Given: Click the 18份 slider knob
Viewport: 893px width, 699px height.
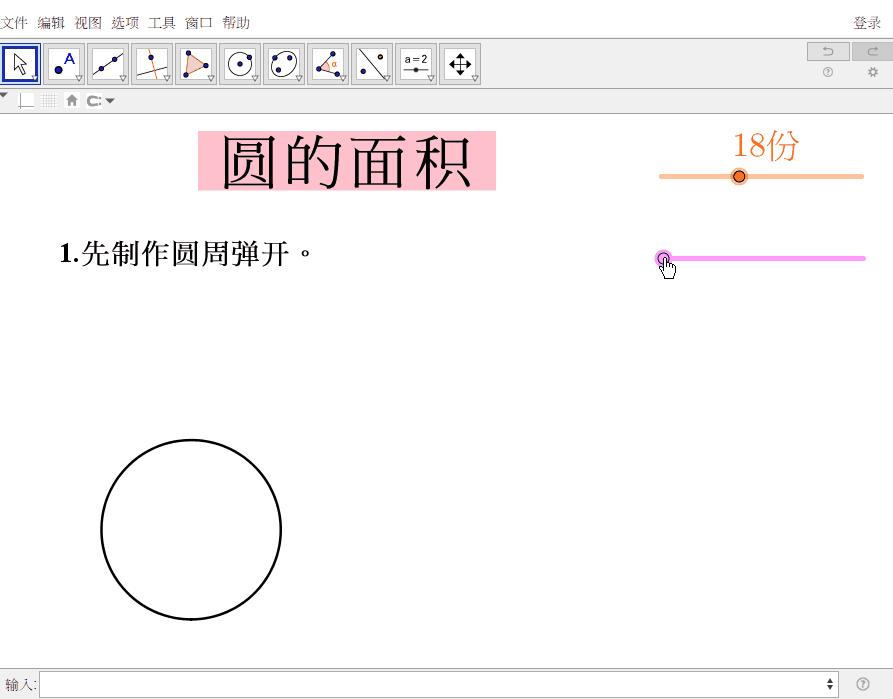Looking at the screenshot, I should coord(739,176).
